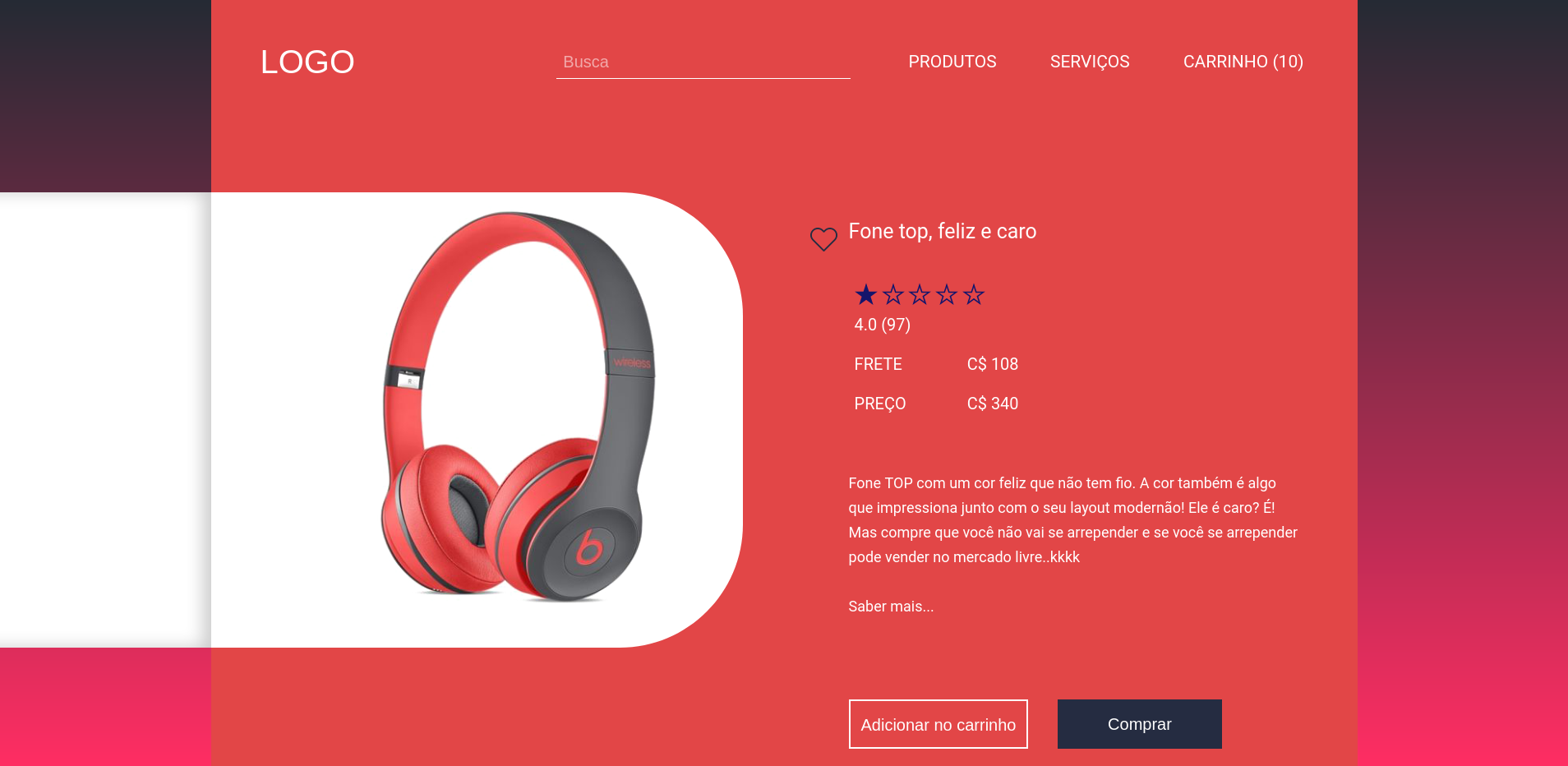Click the product title Fone top, feliz e caro
This screenshot has height=766, width=1568.
pyautogui.click(x=942, y=231)
